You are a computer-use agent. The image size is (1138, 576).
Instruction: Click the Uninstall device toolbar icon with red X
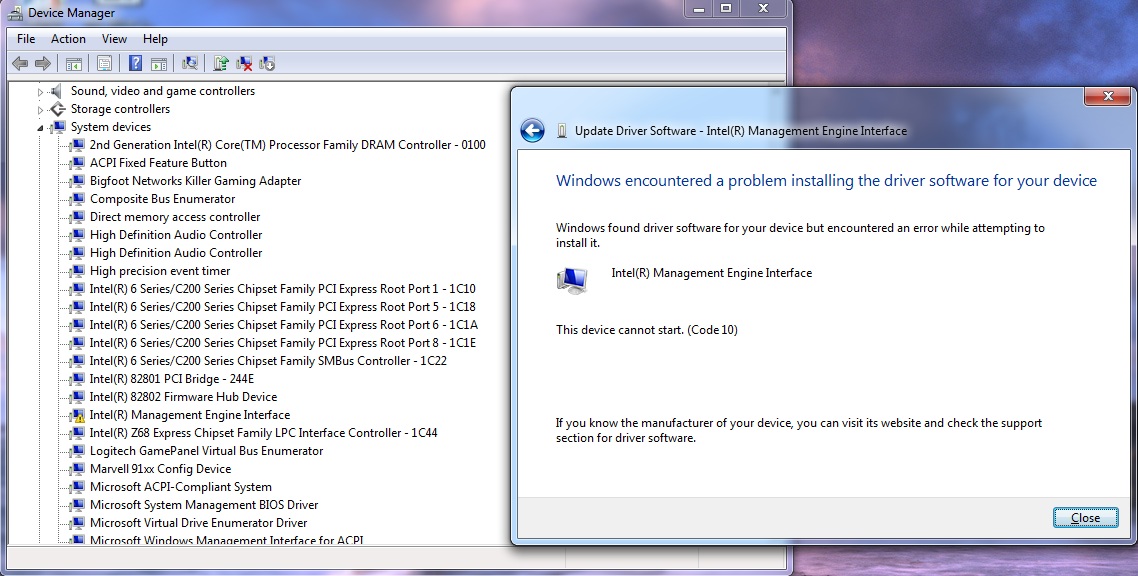point(245,64)
